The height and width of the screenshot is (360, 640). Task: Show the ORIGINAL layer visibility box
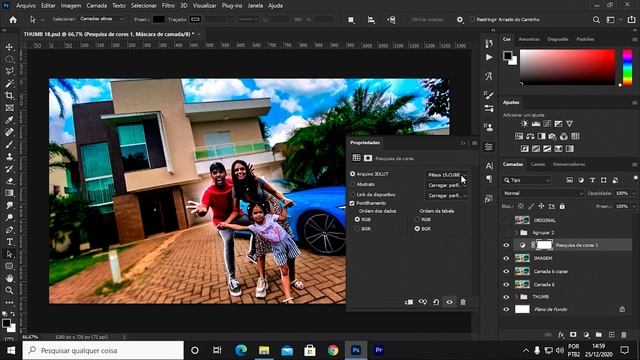506,220
